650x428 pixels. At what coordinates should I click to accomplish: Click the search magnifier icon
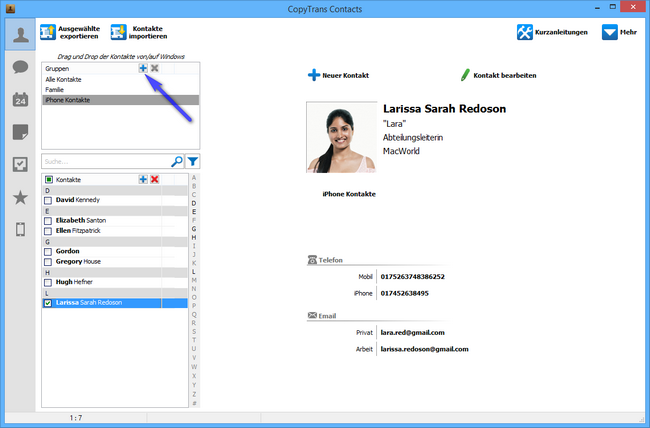coord(177,160)
